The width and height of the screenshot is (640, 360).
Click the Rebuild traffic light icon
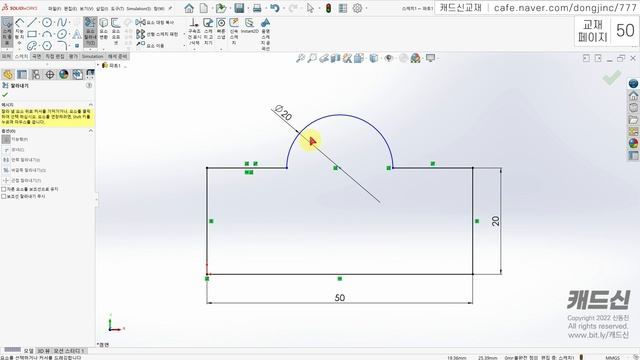click(x=329, y=8)
